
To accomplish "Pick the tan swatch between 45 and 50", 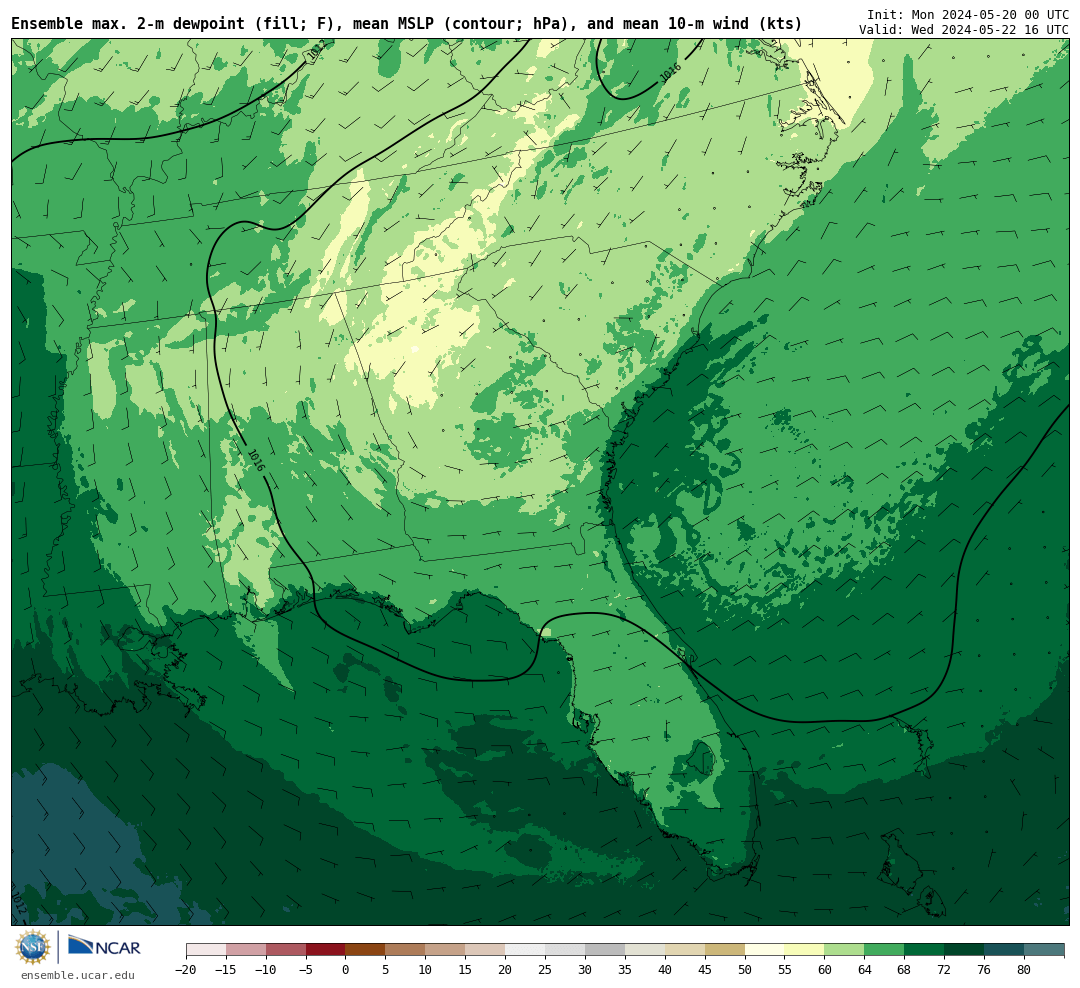I will coord(725,950).
